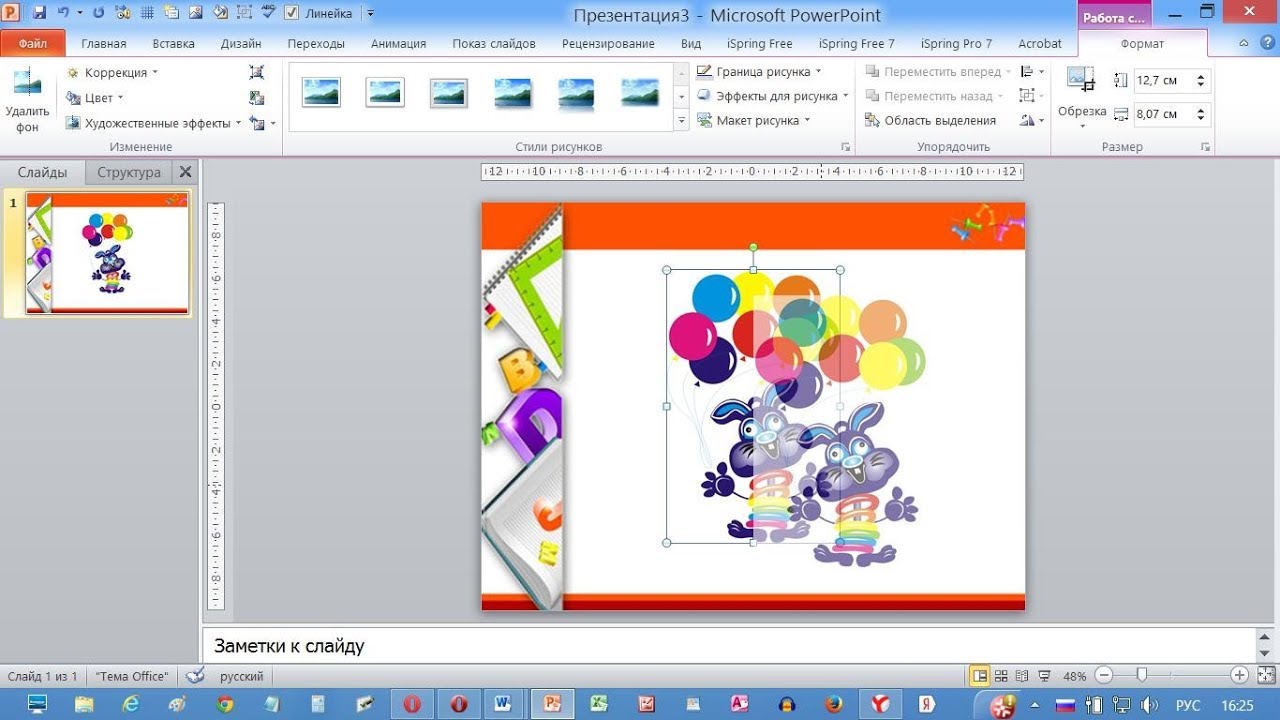Open the Acrobat ribbon tab
The image size is (1280, 720).
(1040, 43)
